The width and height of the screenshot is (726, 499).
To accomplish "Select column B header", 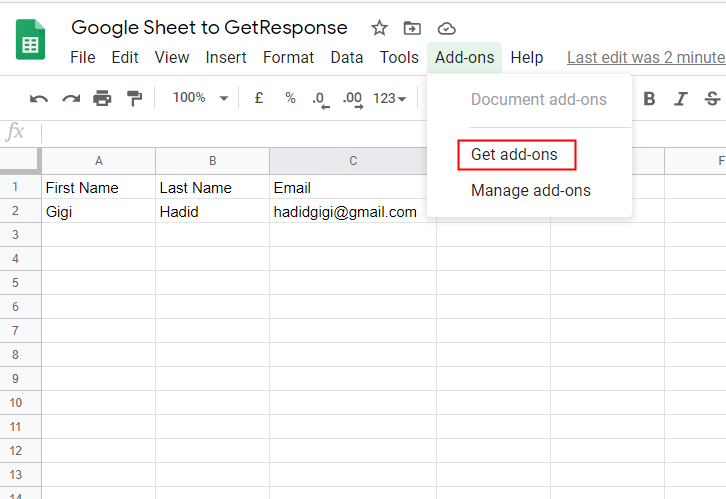I will 213,161.
